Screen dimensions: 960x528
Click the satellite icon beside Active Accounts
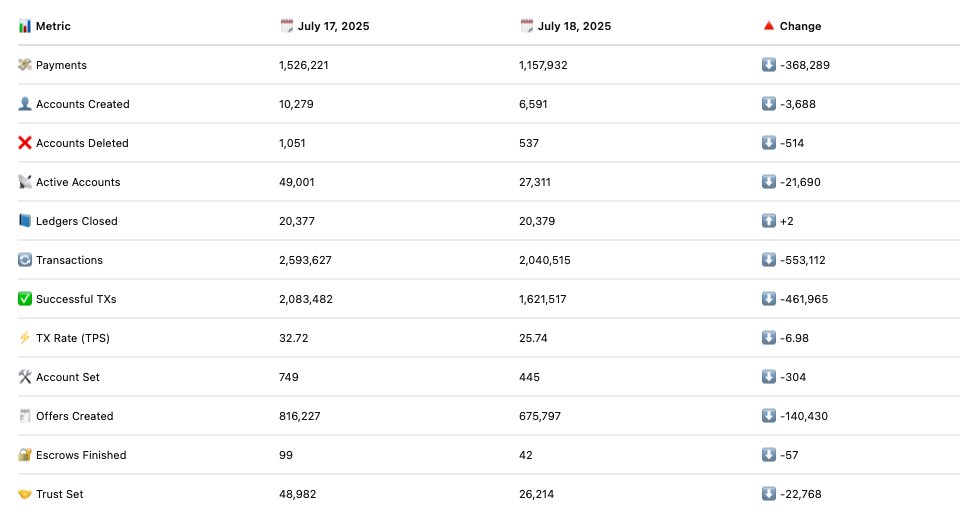click(24, 182)
